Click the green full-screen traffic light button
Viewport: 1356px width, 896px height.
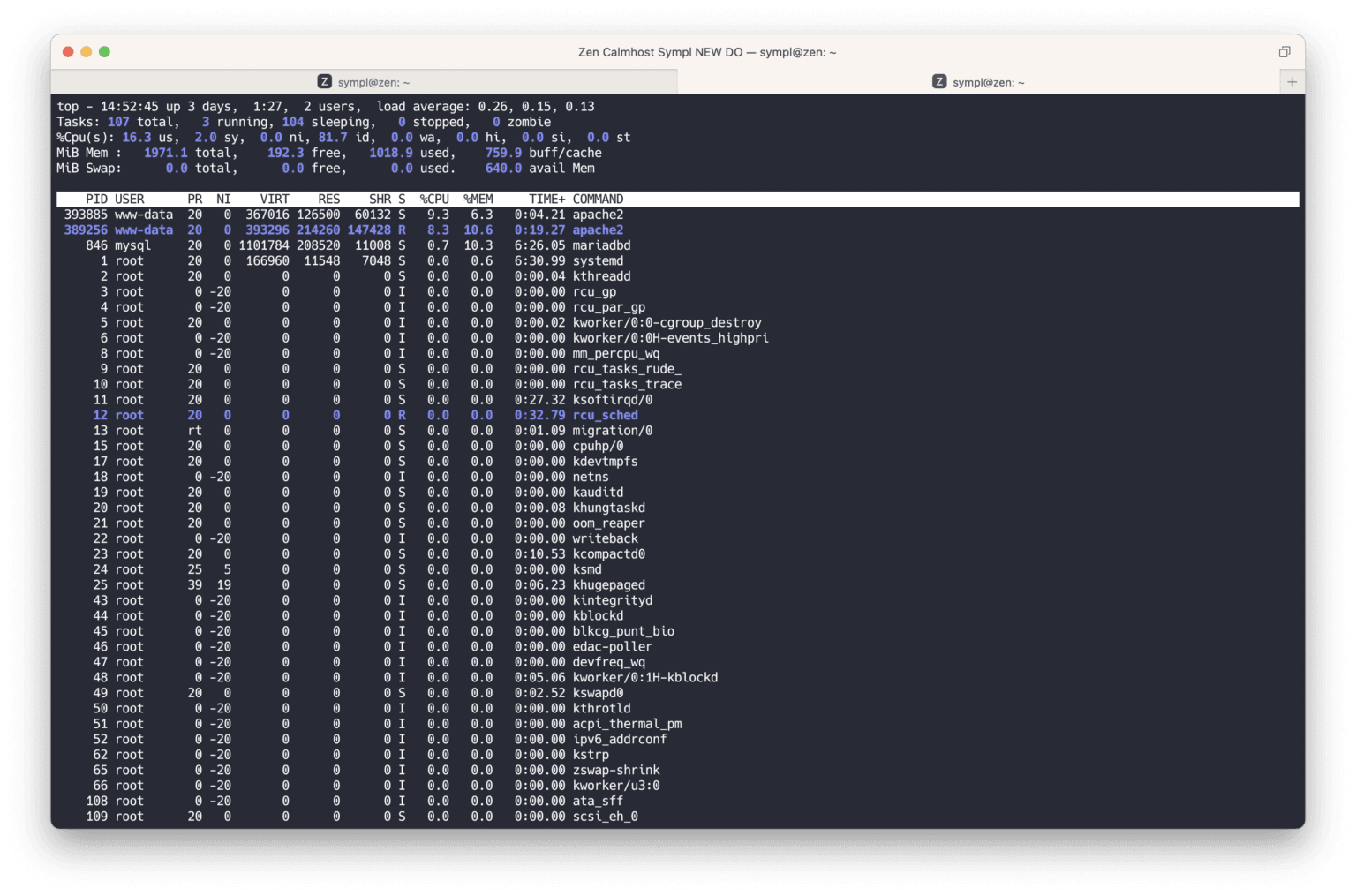click(x=104, y=52)
